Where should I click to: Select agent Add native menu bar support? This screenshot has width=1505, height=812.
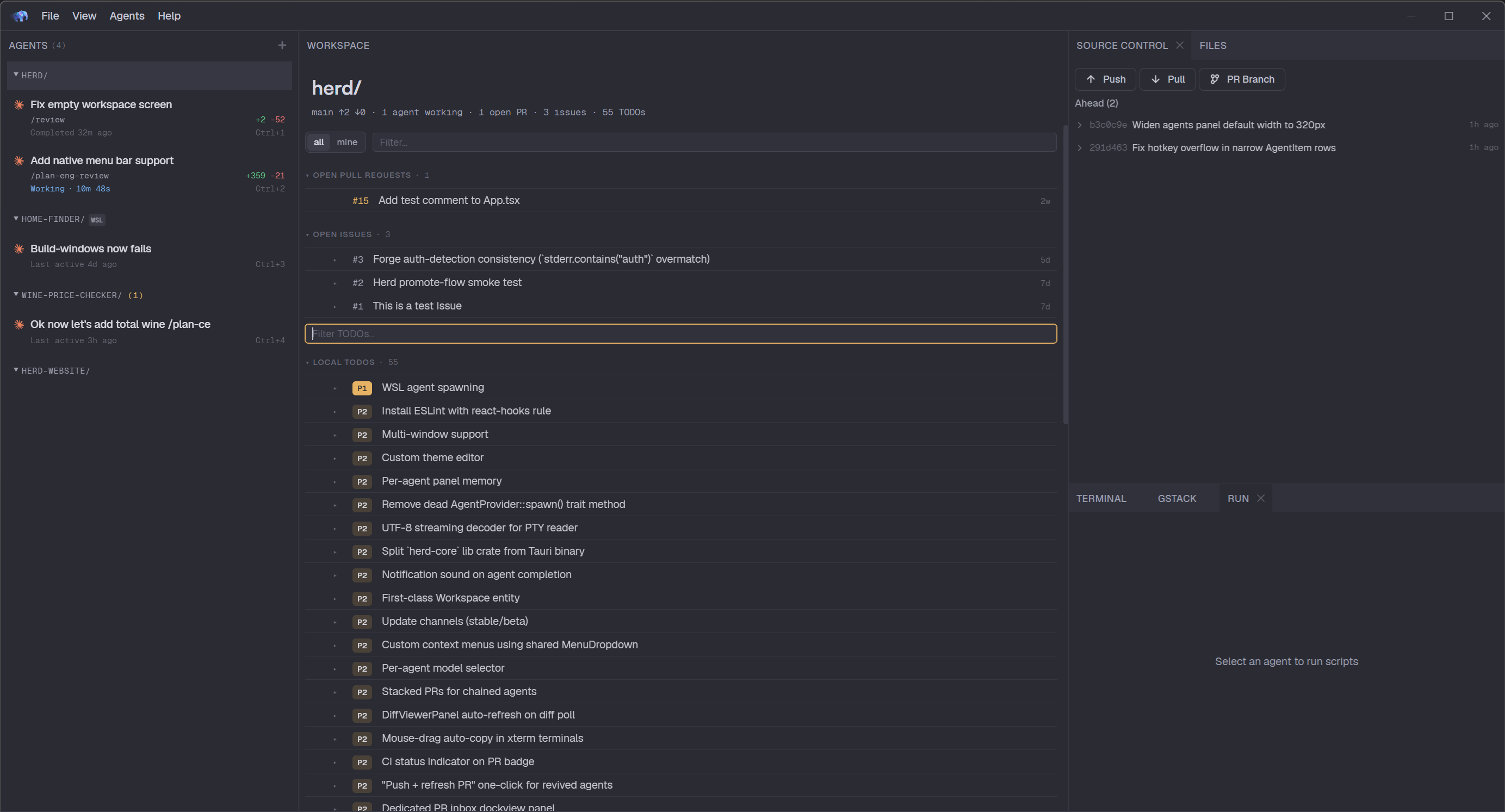(x=150, y=174)
